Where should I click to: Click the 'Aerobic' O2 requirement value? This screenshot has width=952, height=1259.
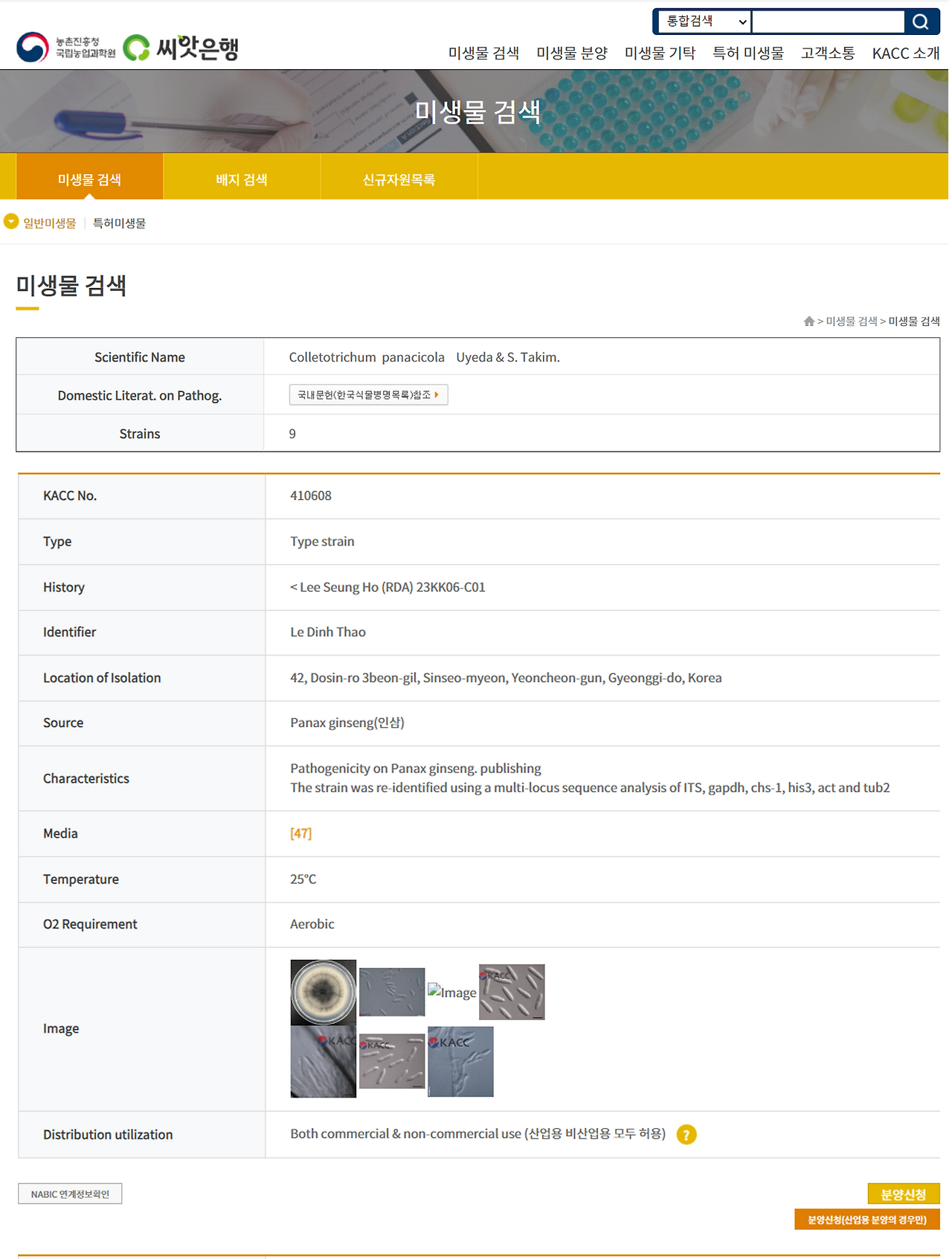pos(312,924)
